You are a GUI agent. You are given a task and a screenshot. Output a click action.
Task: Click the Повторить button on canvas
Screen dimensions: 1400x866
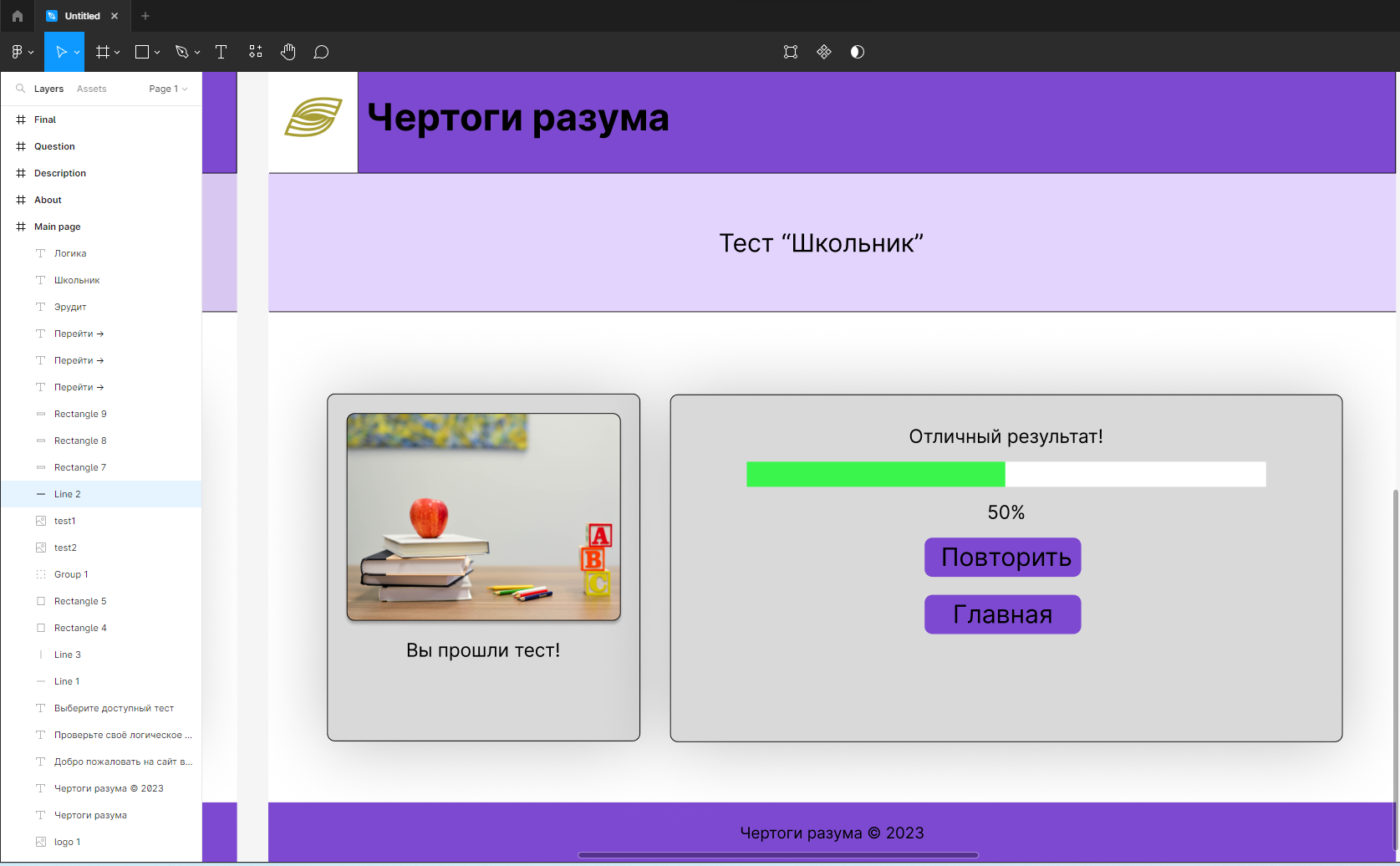pos(1003,558)
